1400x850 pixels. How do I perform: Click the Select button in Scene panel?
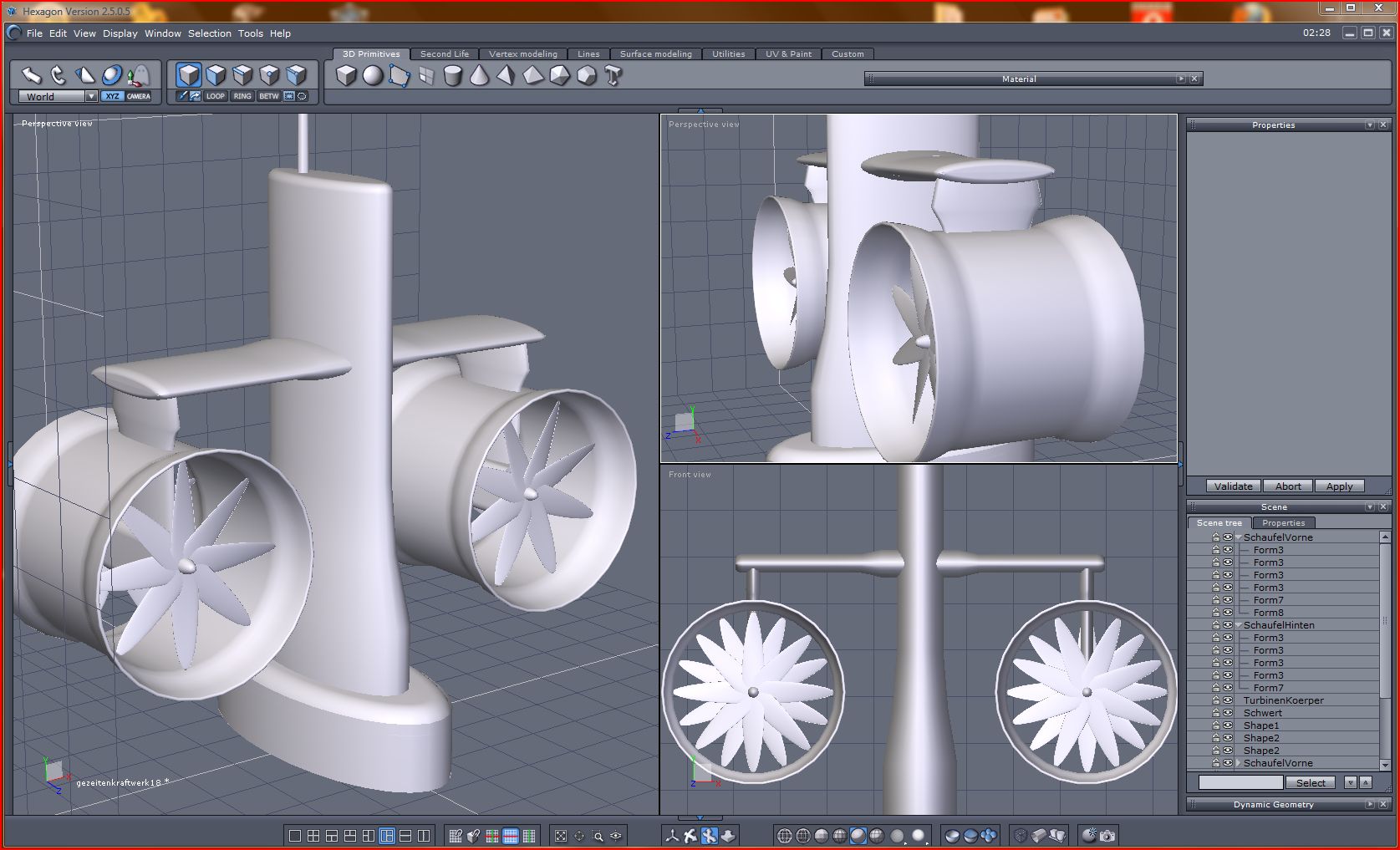click(1310, 782)
